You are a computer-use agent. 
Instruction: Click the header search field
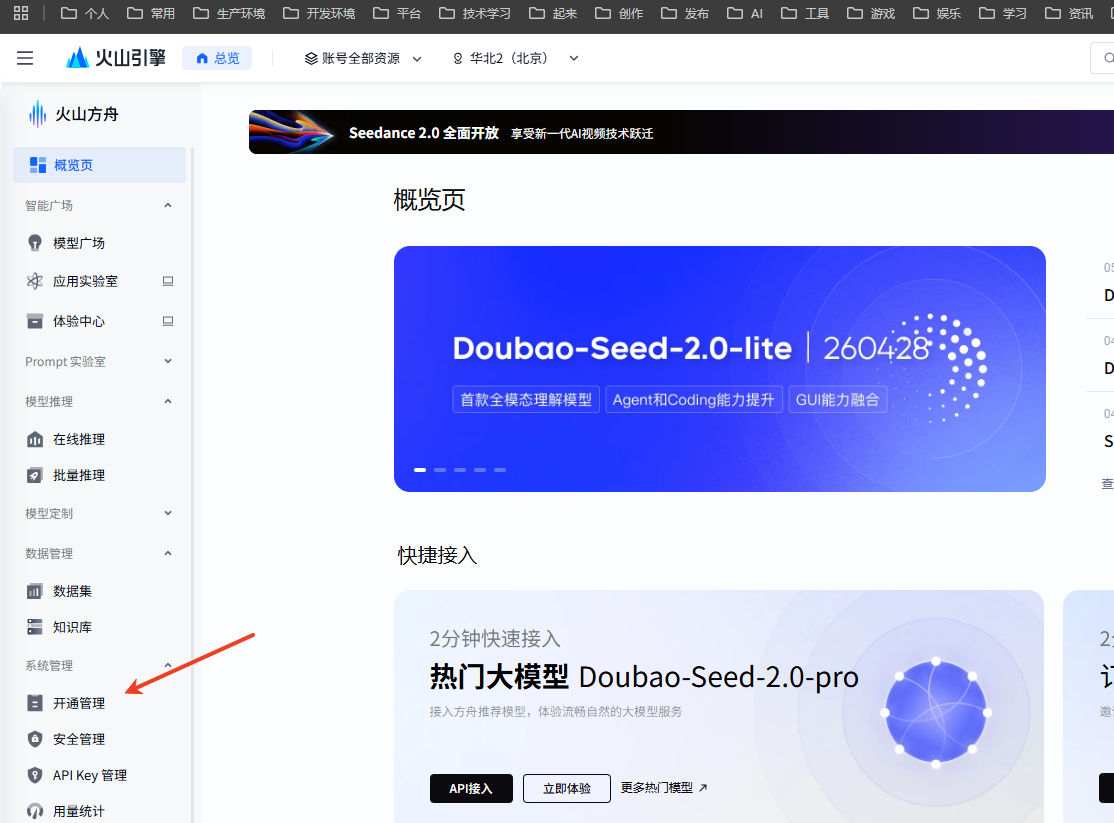(1102, 58)
